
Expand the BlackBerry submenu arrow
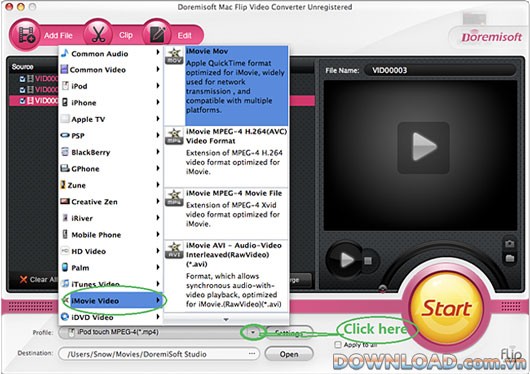tap(158, 151)
